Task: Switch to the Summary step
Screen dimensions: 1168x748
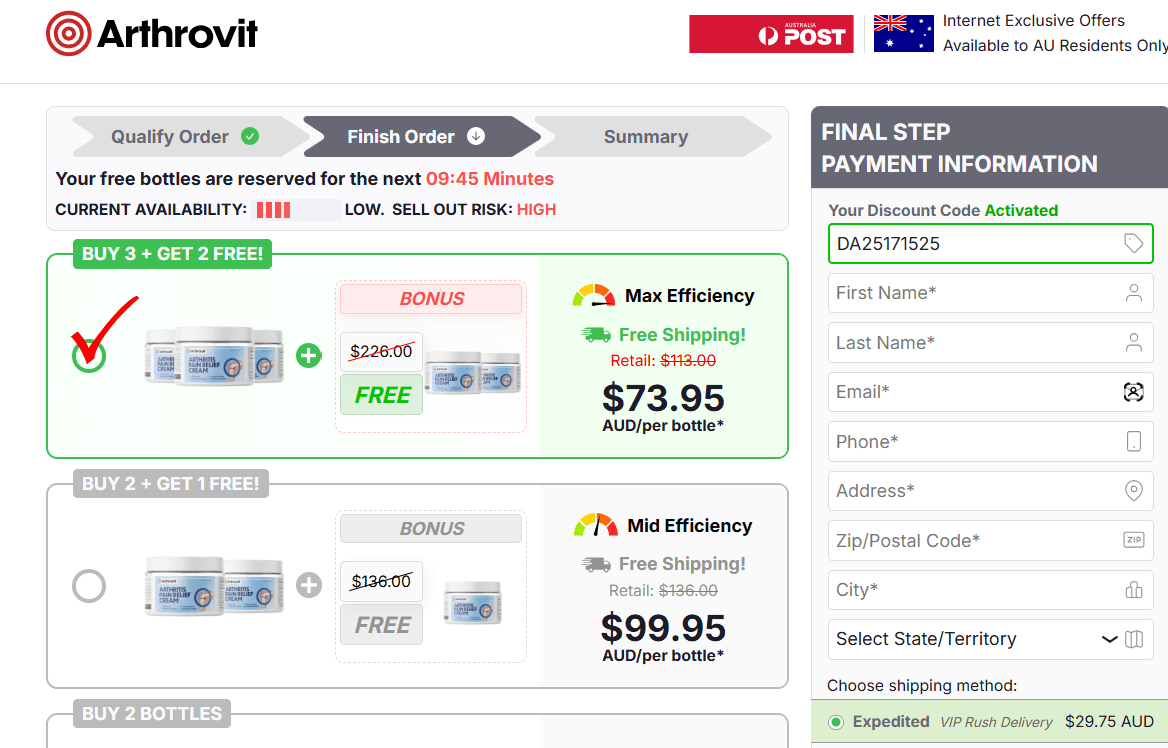Action: pos(646,136)
